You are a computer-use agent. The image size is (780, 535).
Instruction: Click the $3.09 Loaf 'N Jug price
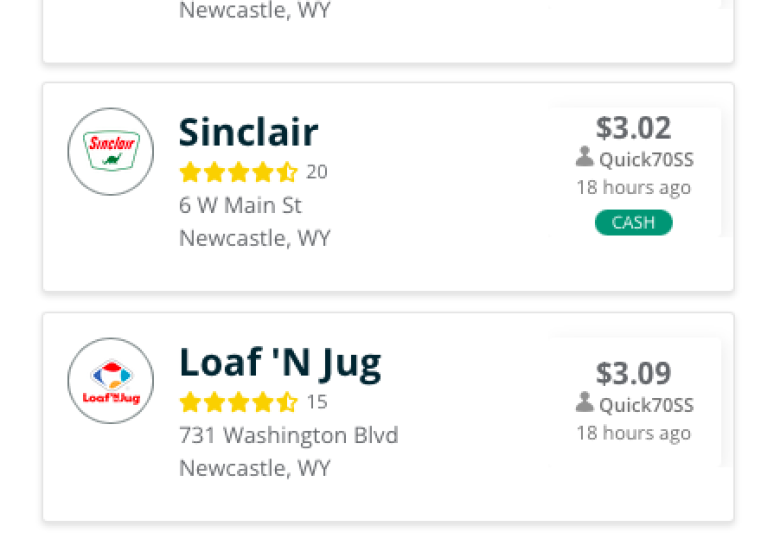tap(633, 373)
